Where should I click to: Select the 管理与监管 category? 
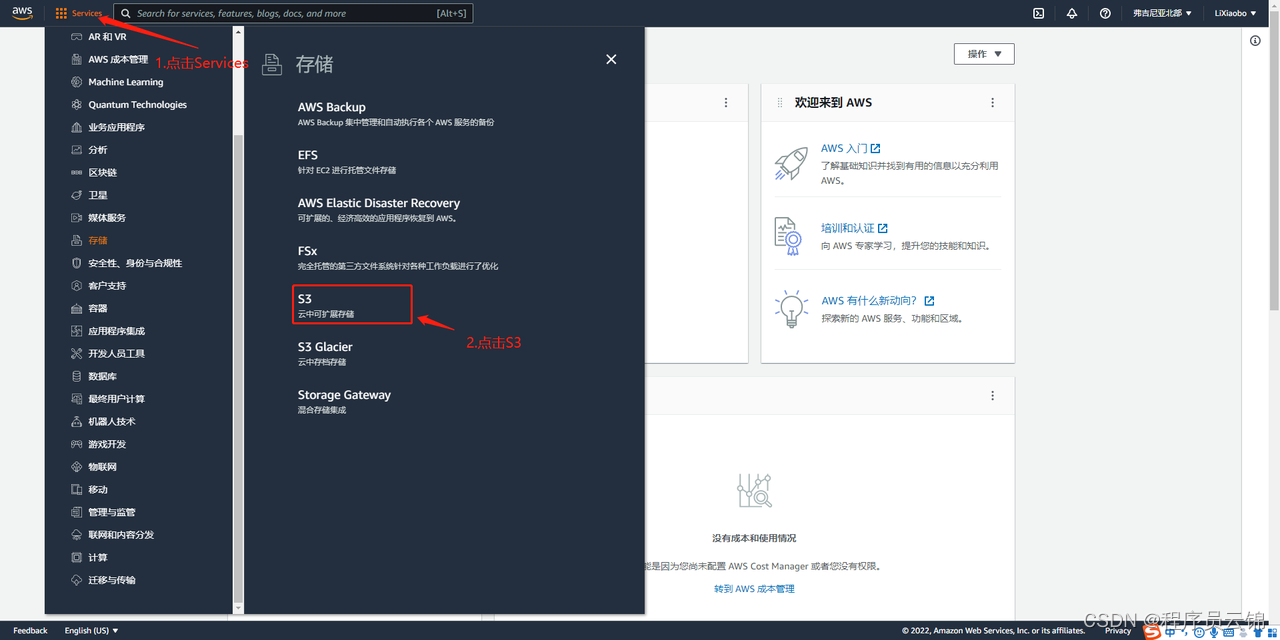pos(111,512)
